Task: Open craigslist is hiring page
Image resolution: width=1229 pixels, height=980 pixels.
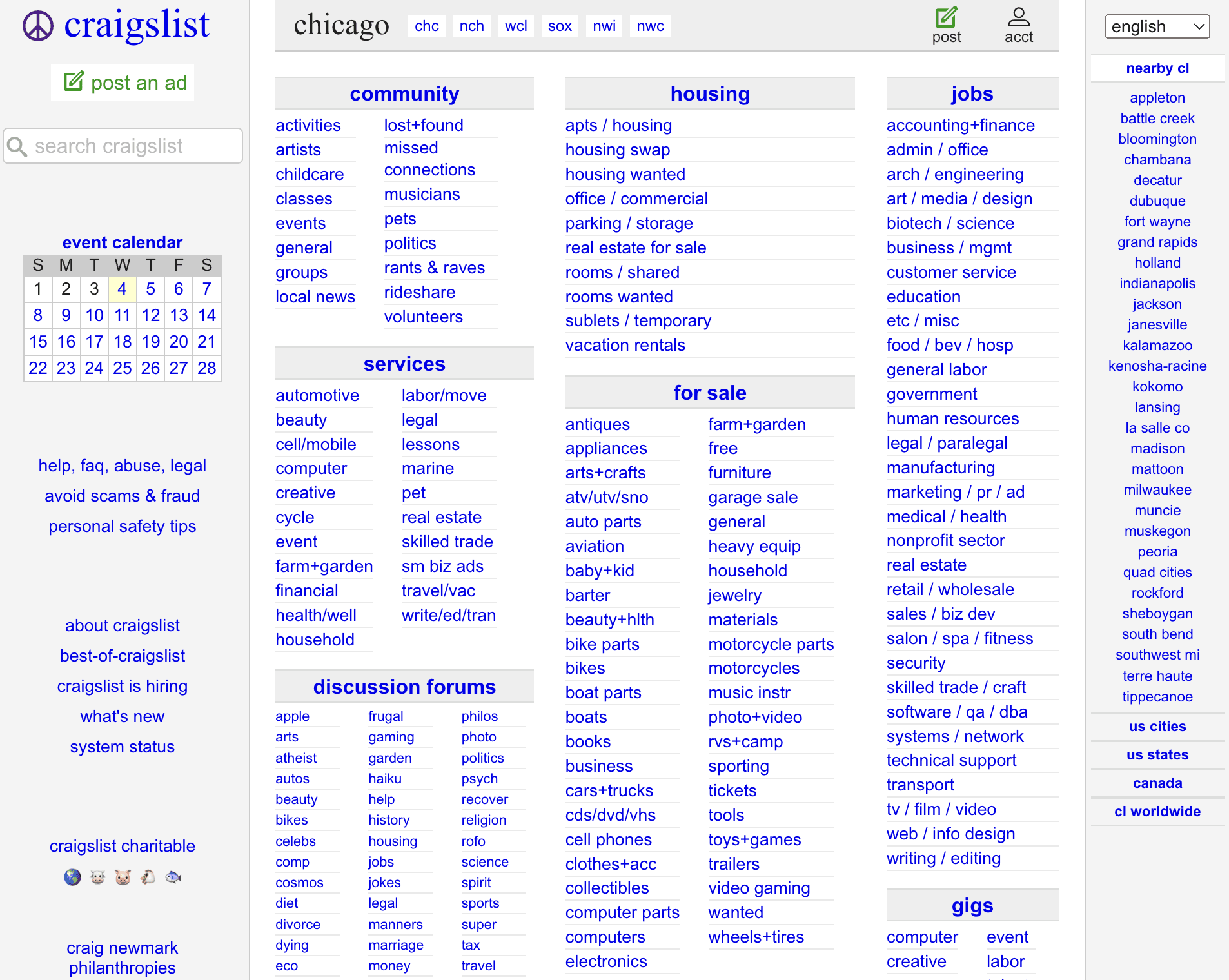Action: (123, 686)
